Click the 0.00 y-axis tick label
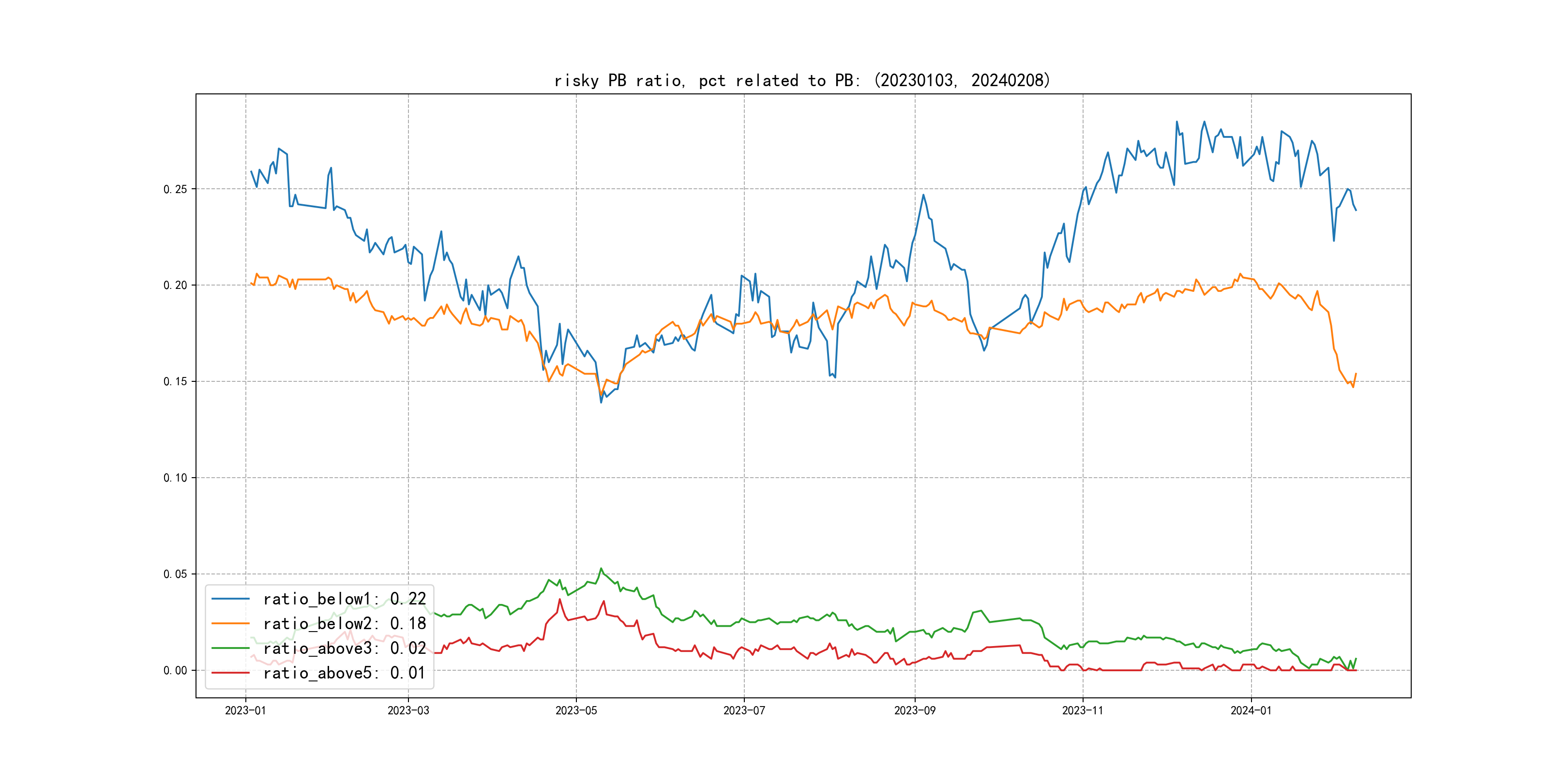Viewport: 1568px width, 784px height. coord(175,671)
